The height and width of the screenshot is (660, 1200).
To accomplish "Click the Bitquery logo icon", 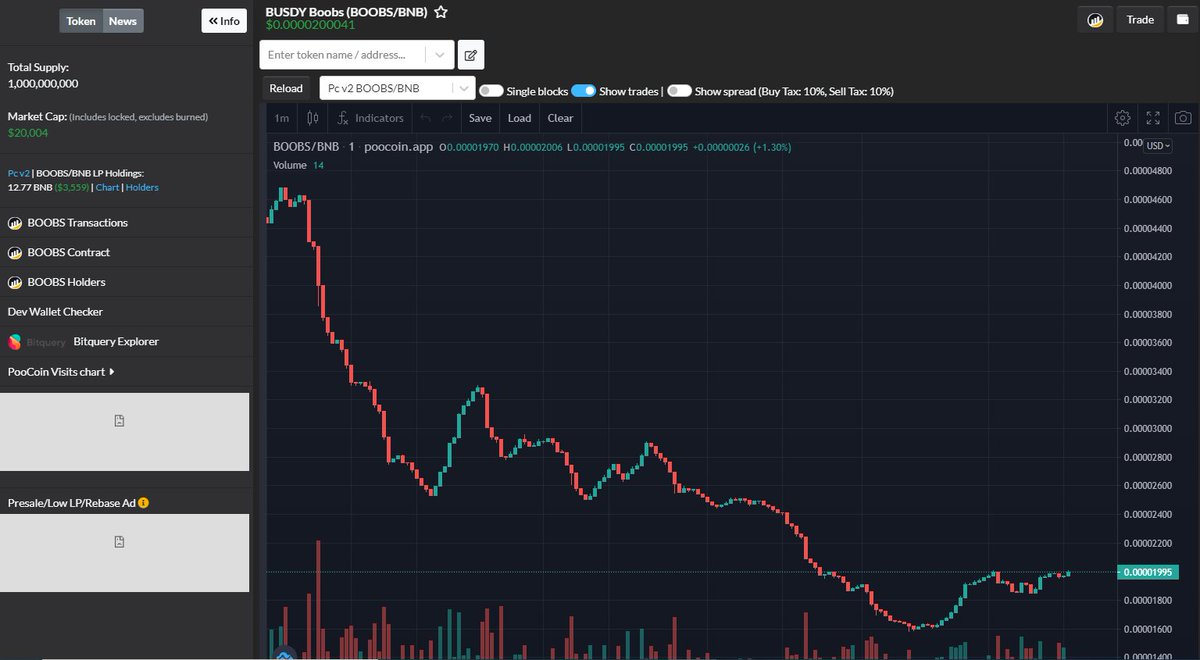I will pyautogui.click(x=15, y=342).
